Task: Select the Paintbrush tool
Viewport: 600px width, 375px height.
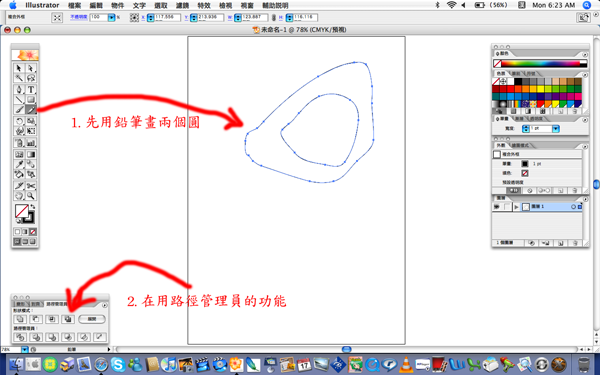Action: [x=19, y=110]
